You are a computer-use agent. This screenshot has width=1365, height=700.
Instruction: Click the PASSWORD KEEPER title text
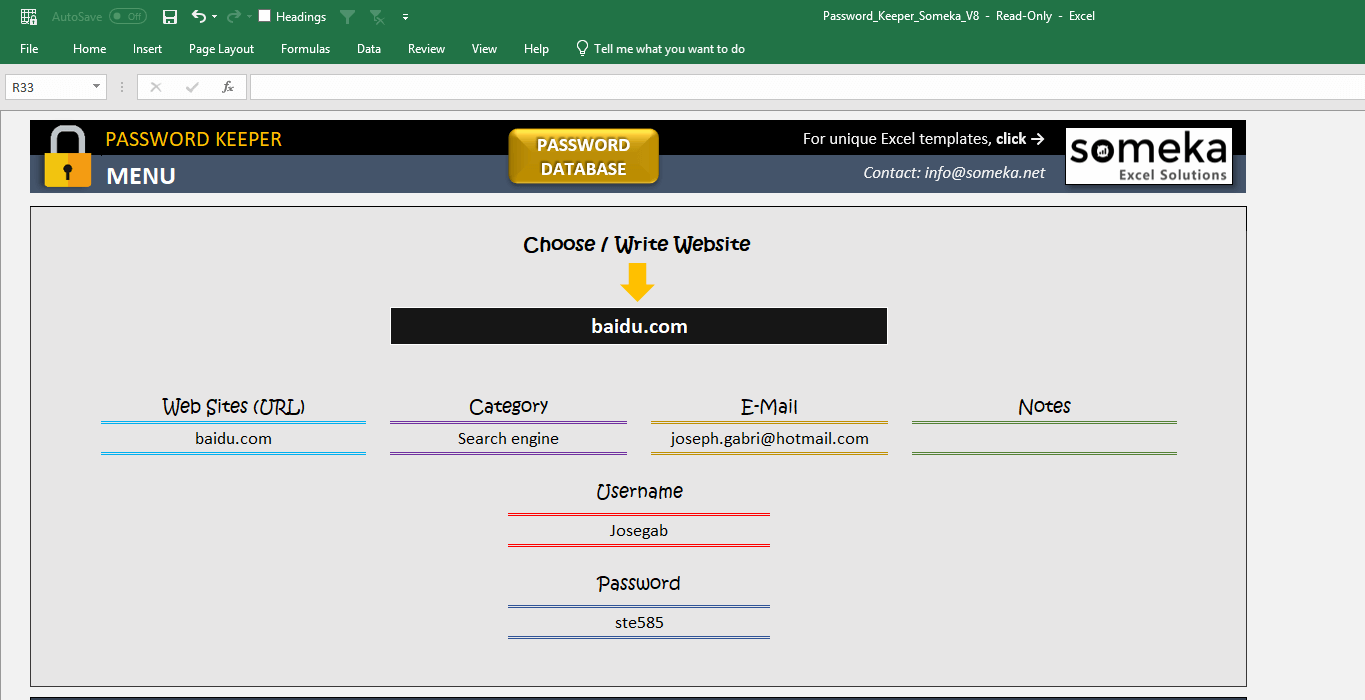coord(194,139)
